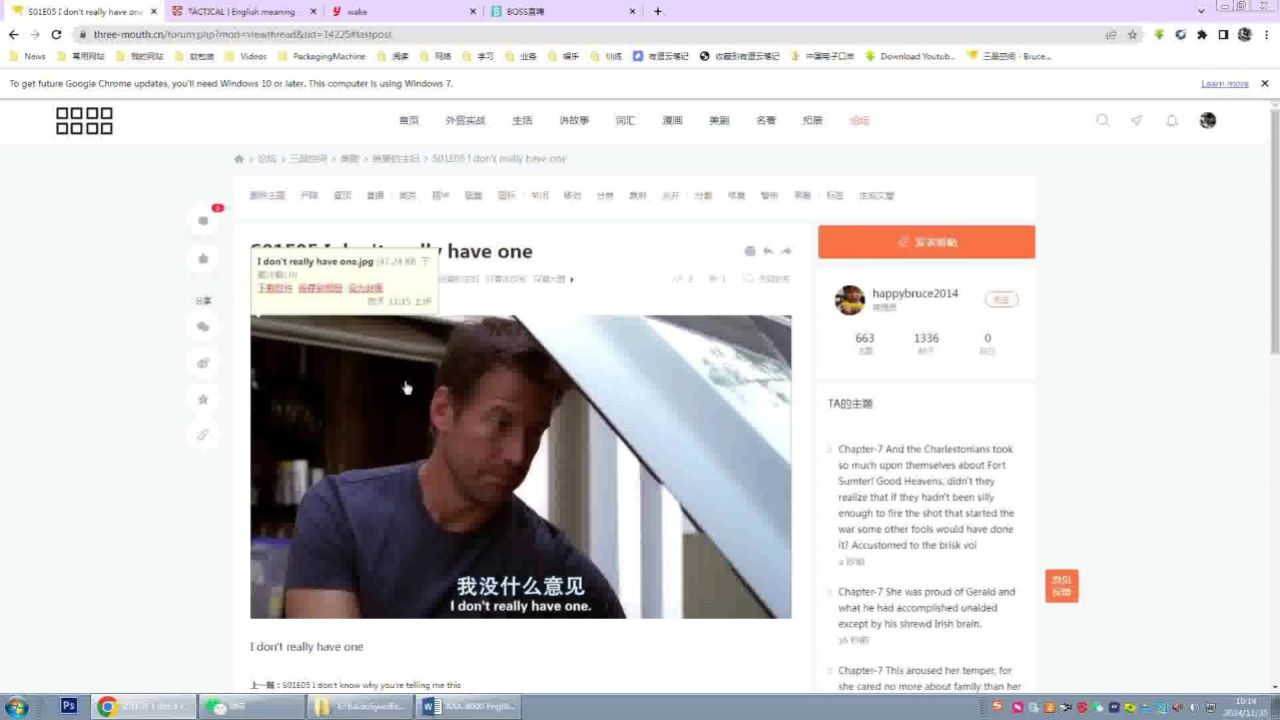
Task: Click the share page icon in address bar
Action: click(x=1111, y=34)
